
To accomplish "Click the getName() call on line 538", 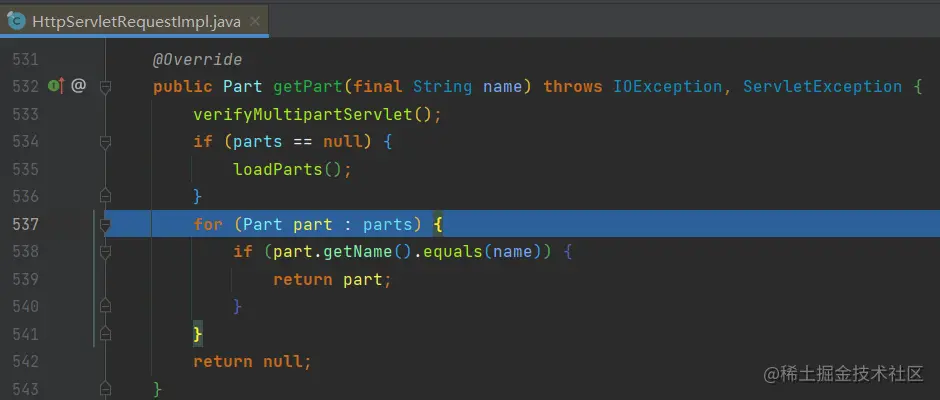I will coord(366,251).
